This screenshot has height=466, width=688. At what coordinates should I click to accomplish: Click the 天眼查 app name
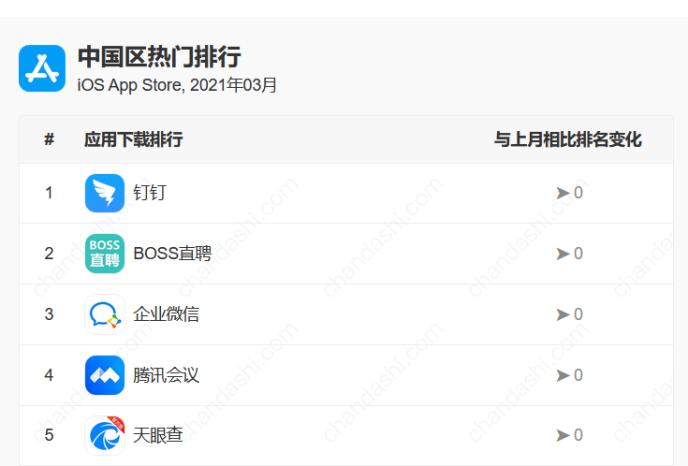tap(158, 435)
